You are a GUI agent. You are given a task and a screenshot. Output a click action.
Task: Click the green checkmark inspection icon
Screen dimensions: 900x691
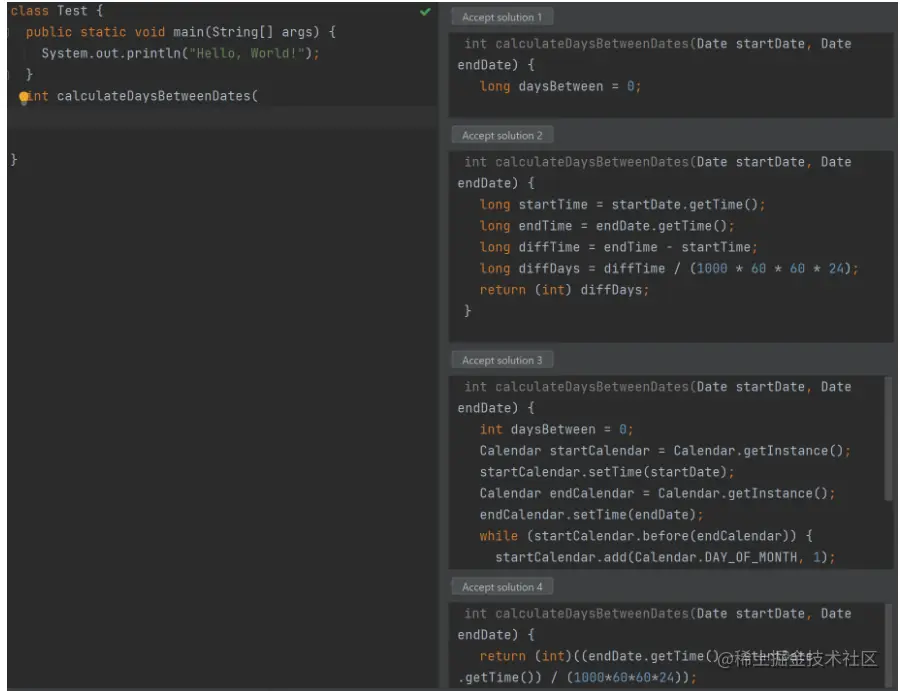point(425,11)
